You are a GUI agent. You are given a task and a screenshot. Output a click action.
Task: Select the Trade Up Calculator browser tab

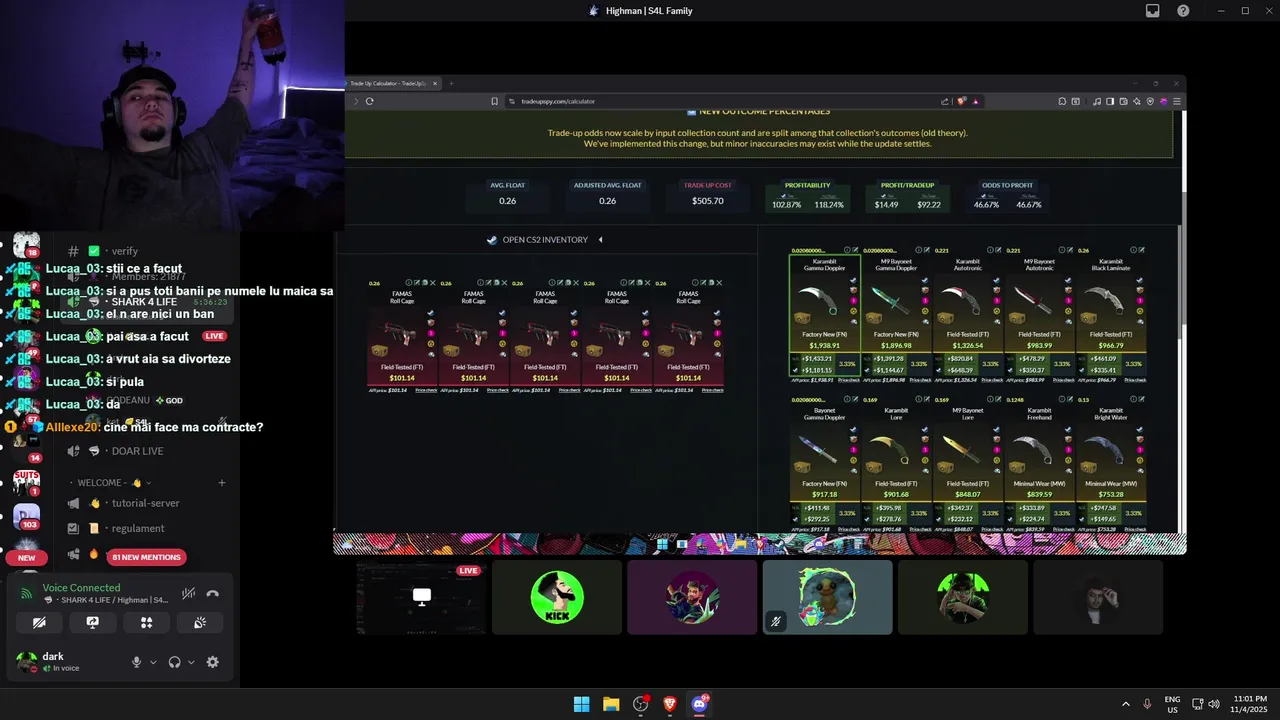coord(392,83)
